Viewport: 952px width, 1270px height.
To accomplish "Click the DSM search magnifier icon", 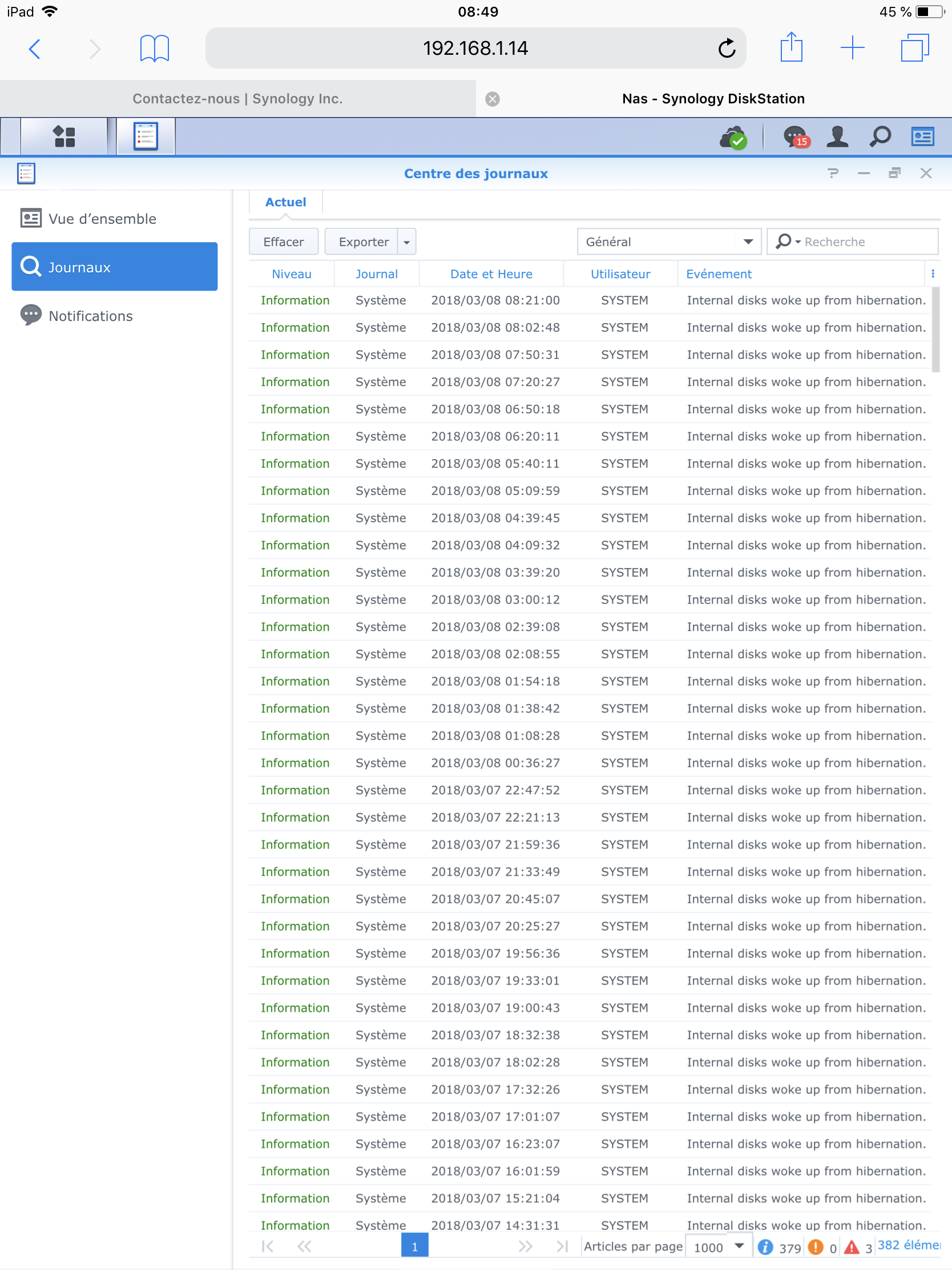I will click(x=880, y=137).
